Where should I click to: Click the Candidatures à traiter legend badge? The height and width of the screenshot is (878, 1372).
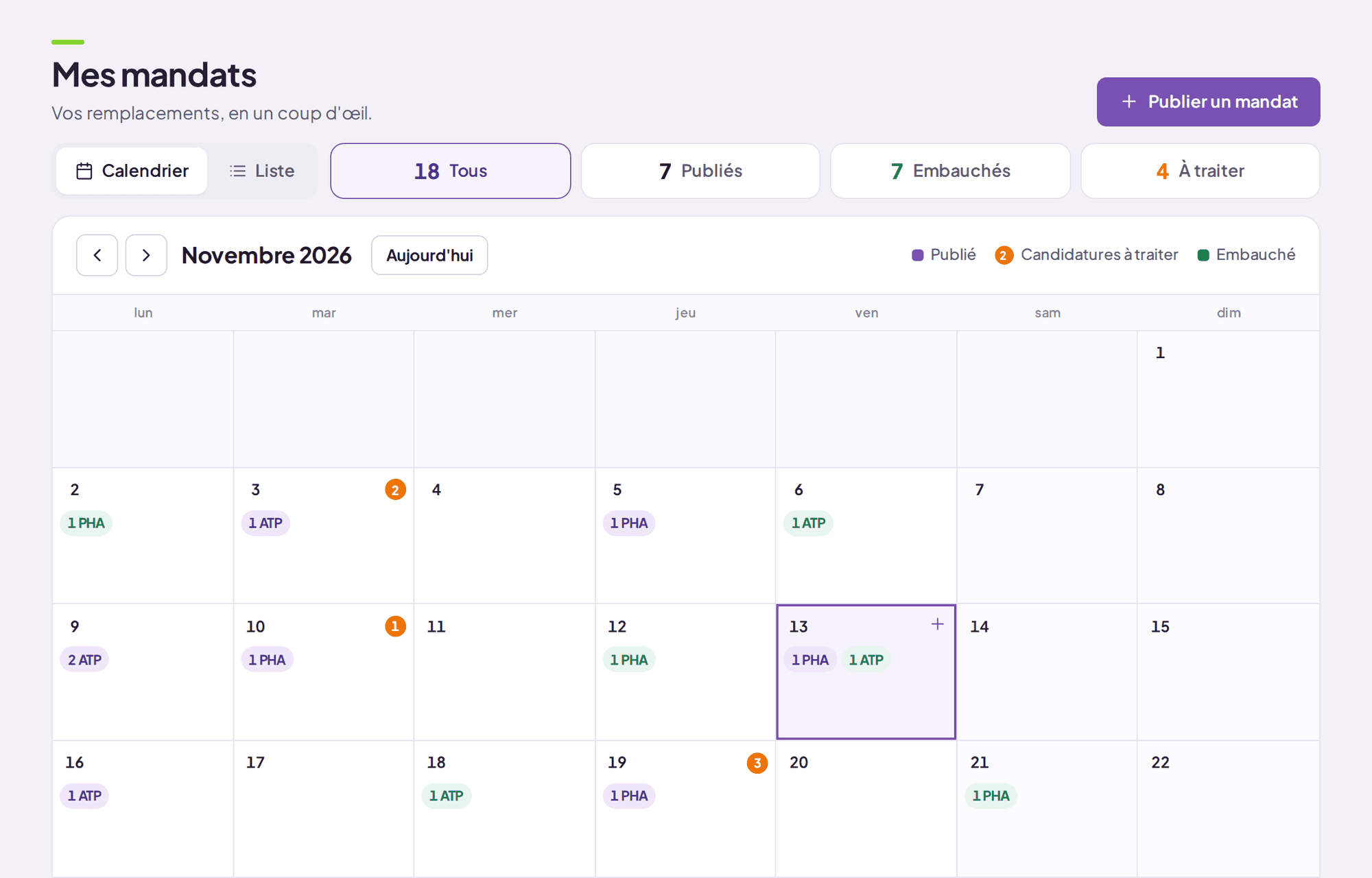click(x=1004, y=255)
